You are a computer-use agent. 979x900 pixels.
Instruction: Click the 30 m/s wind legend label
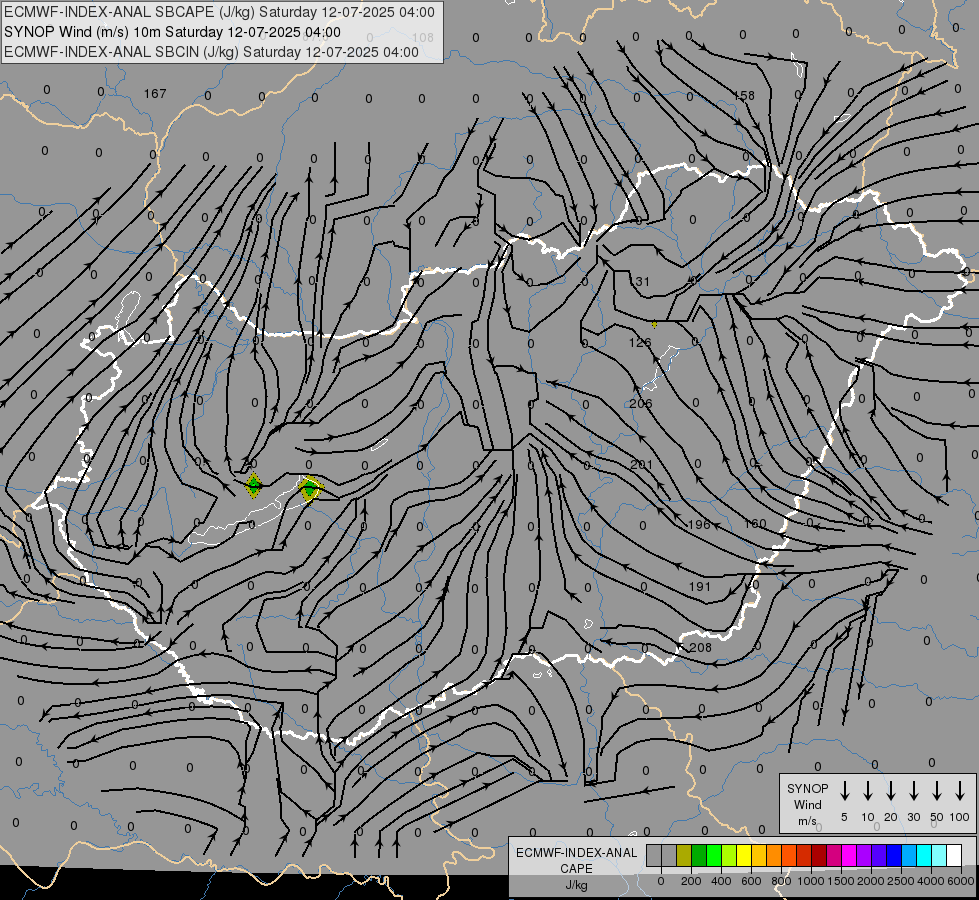(x=914, y=817)
